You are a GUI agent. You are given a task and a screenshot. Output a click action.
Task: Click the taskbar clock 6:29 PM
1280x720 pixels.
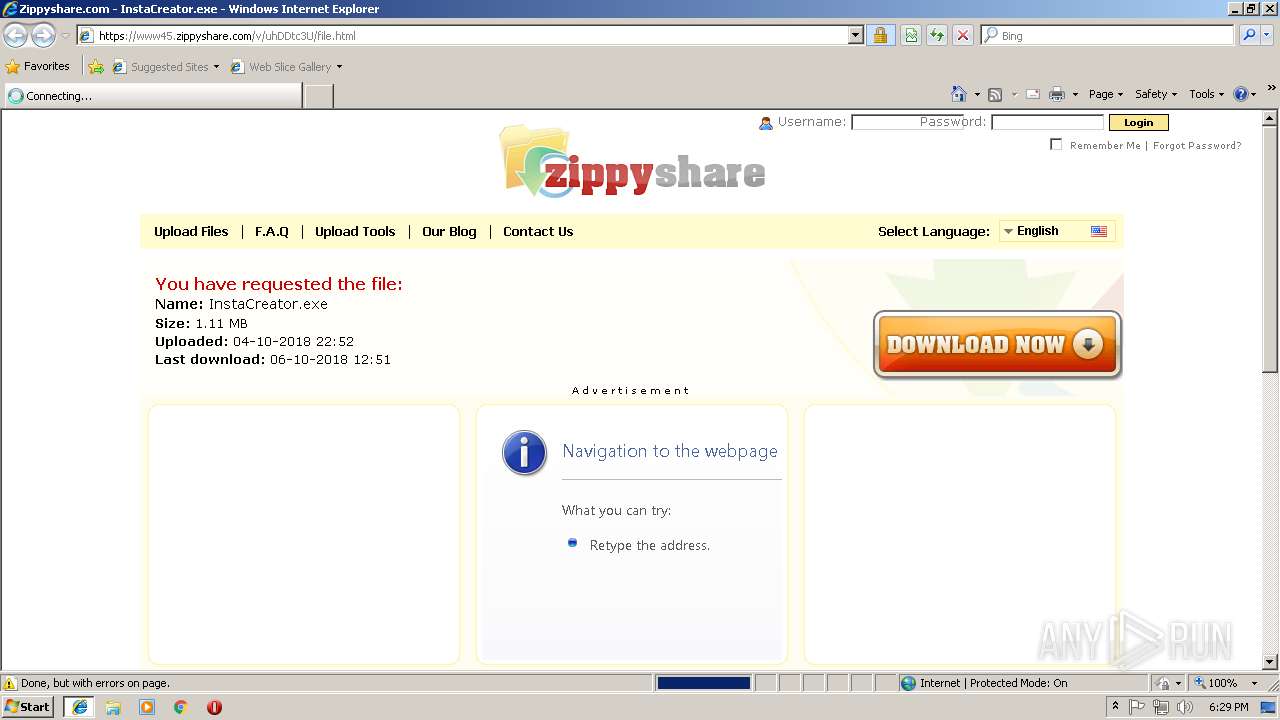(1228, 707)
